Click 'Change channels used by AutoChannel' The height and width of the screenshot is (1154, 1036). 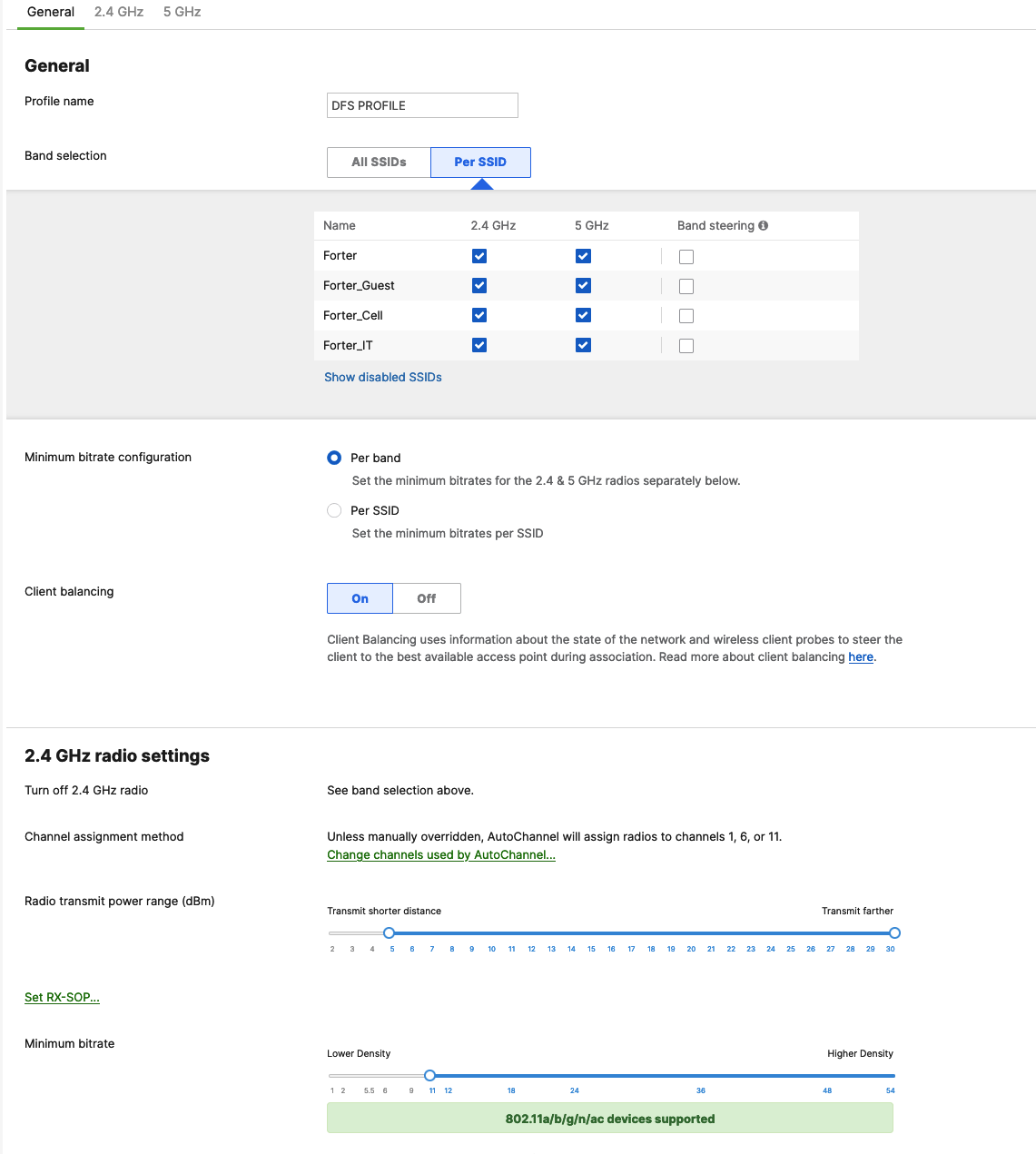440,854
